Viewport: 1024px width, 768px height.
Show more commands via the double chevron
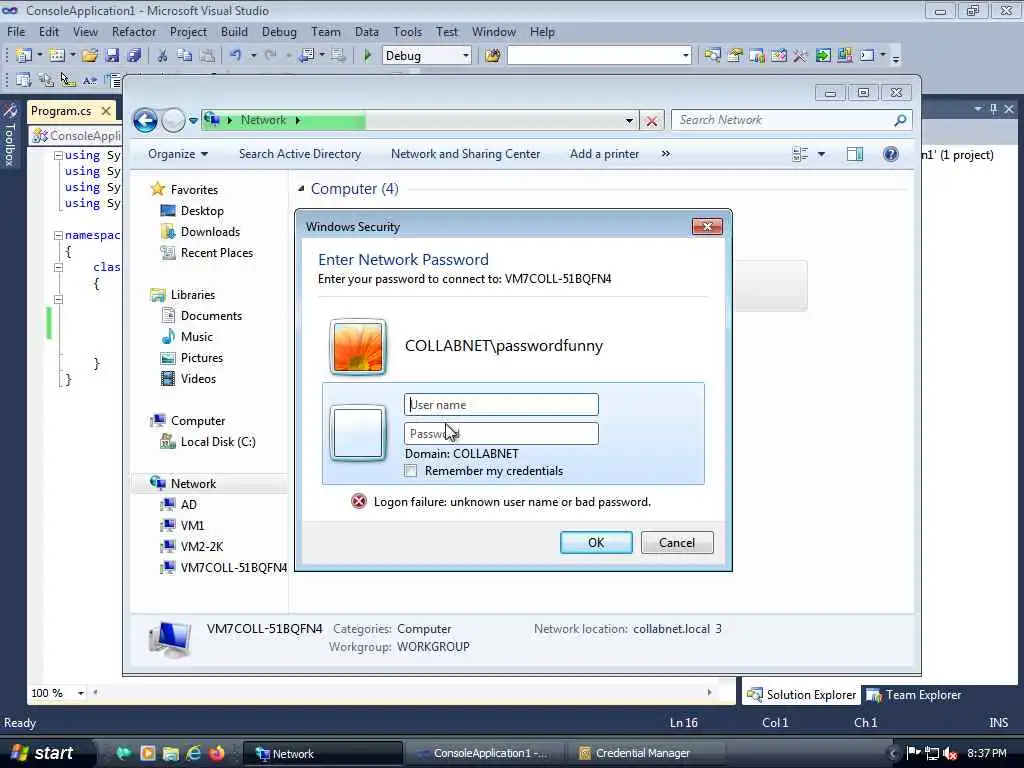coord(665,154)
